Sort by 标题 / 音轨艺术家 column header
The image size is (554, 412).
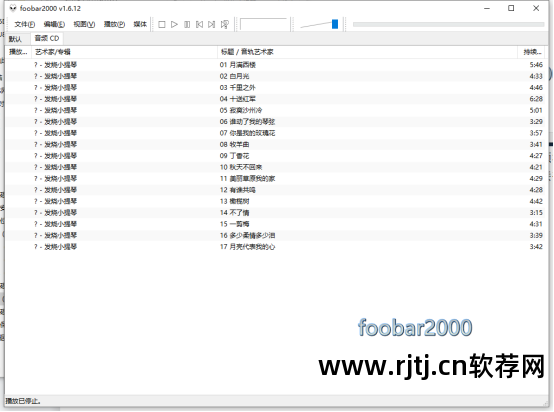(367, 52)
